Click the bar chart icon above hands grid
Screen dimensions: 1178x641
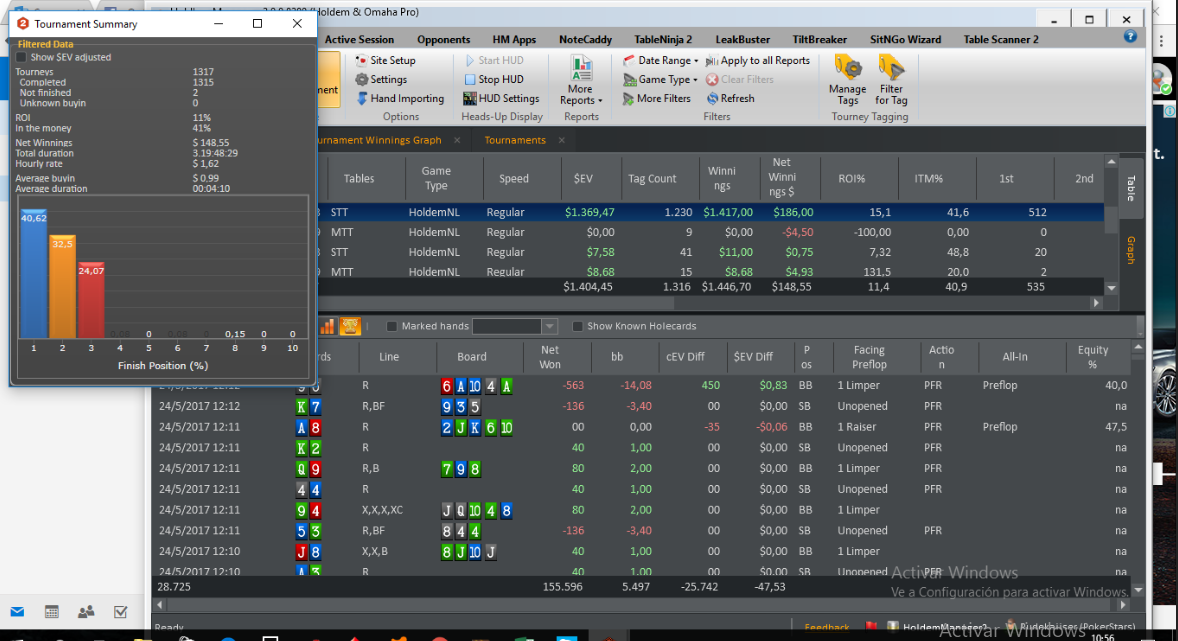(328, 326)
